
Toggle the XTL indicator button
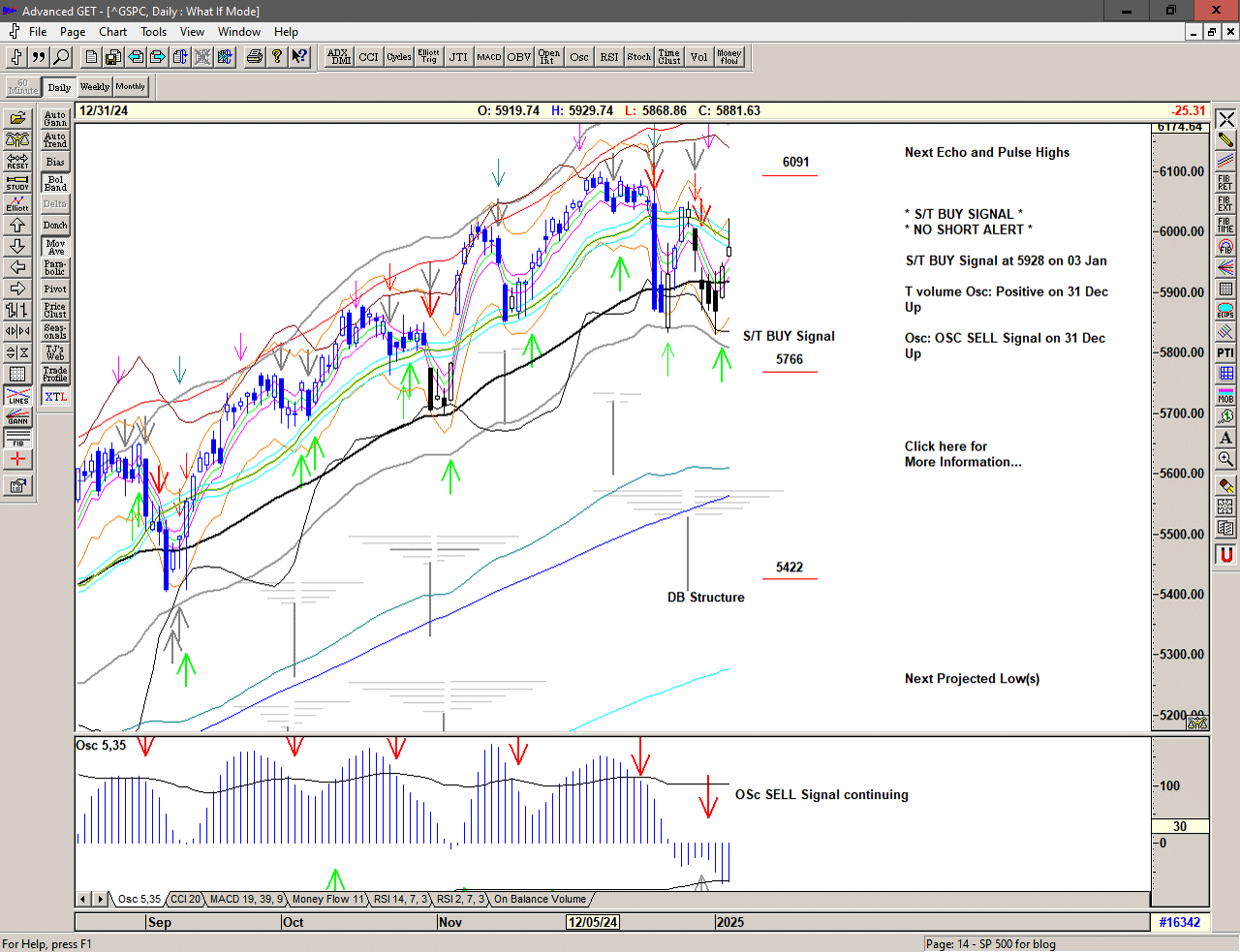tap(55, 397)
